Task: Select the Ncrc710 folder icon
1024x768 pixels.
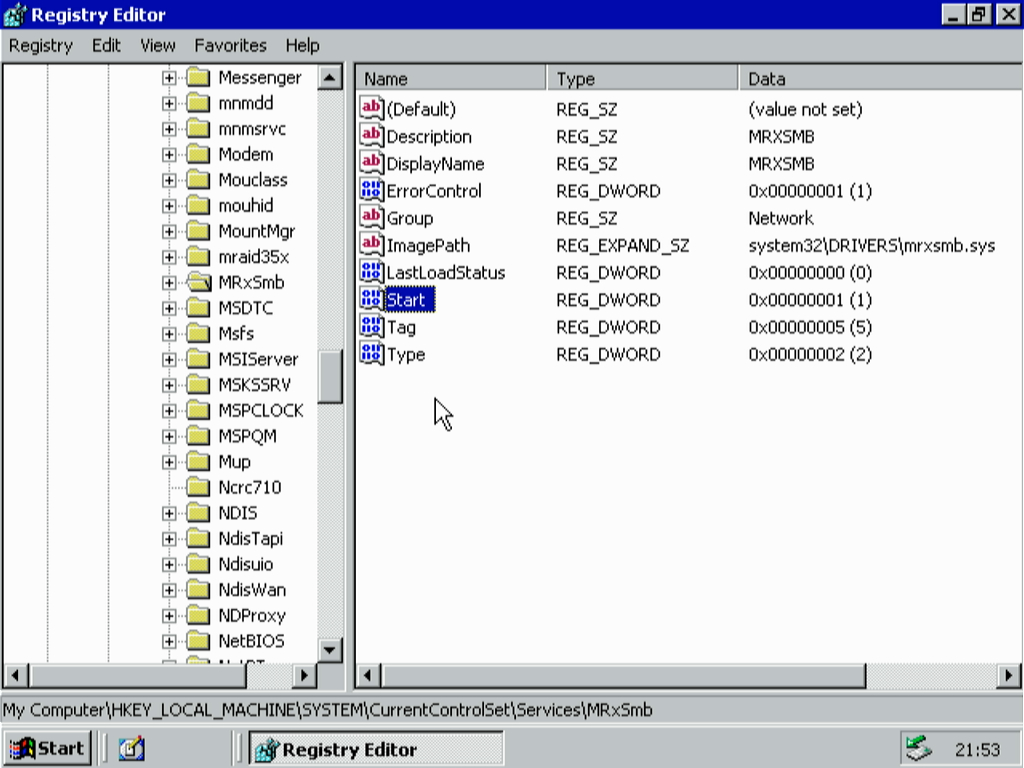Action: (198, 487)
